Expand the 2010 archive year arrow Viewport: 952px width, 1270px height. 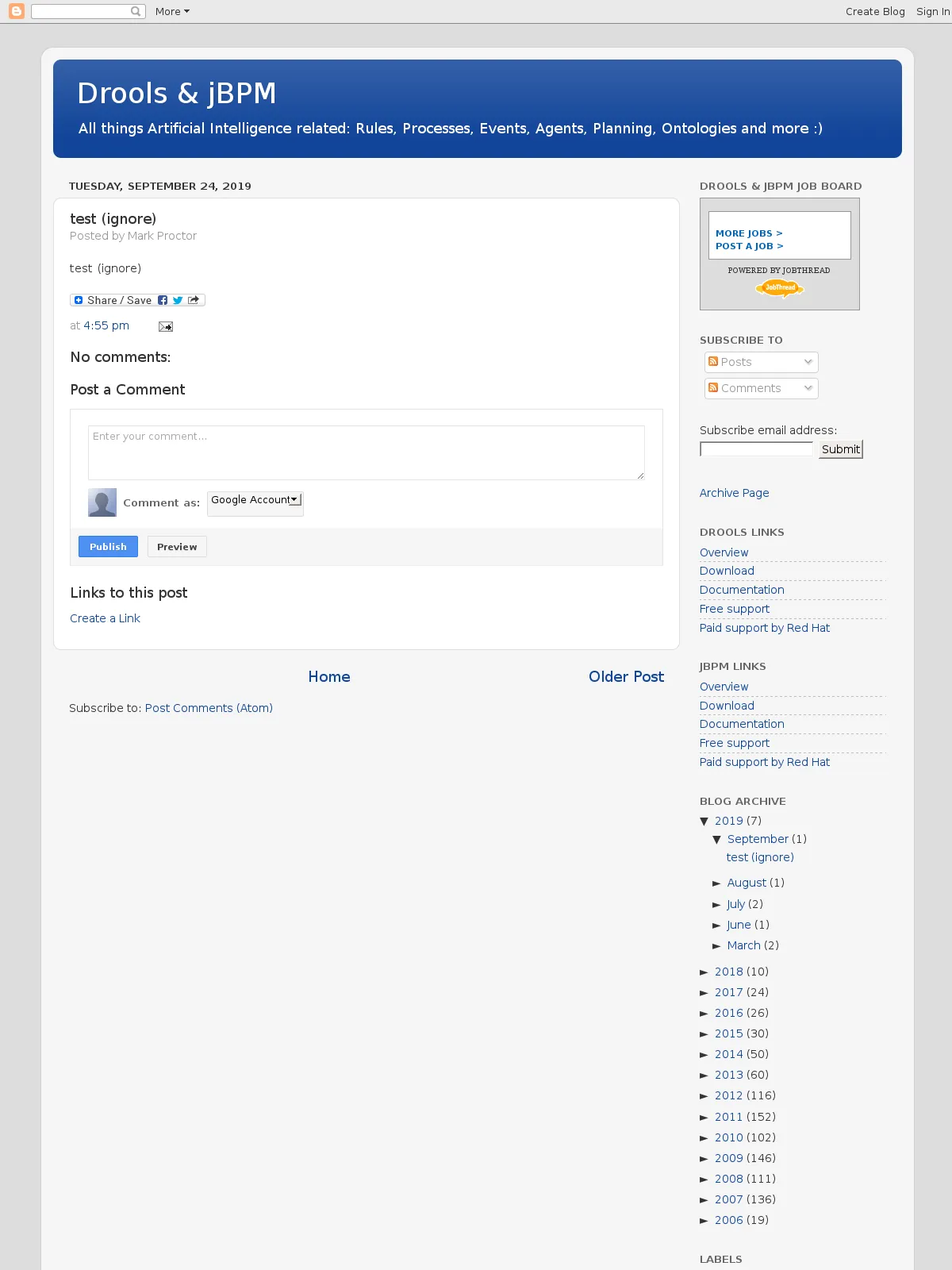(704, 1138)
